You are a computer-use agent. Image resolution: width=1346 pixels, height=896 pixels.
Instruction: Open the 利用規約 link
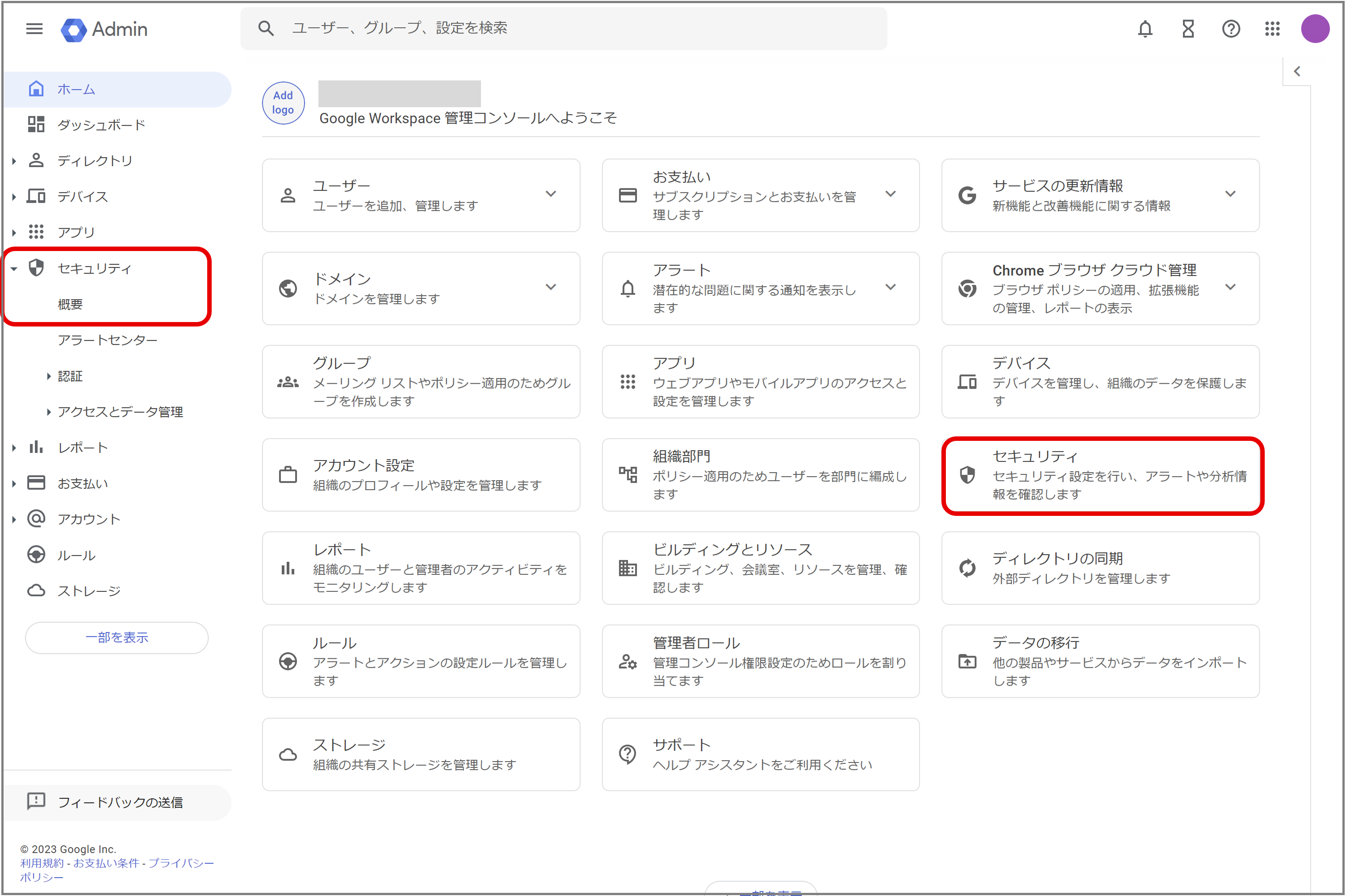coord(42,863)
